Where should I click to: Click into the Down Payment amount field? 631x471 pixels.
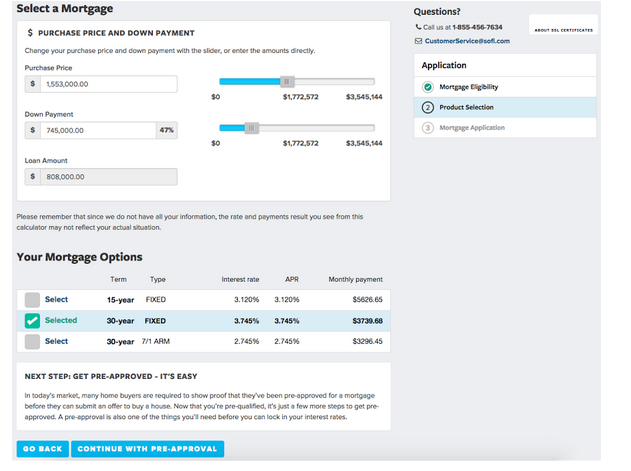[98, 130]
